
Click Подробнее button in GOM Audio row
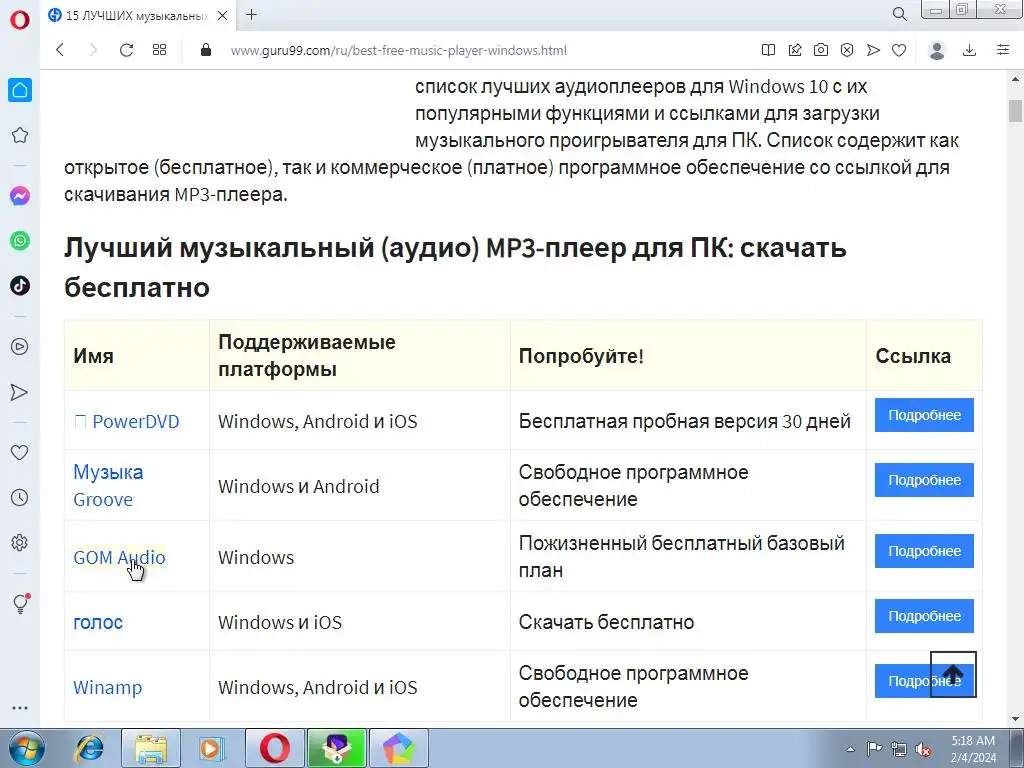click(x=924, y=551)
